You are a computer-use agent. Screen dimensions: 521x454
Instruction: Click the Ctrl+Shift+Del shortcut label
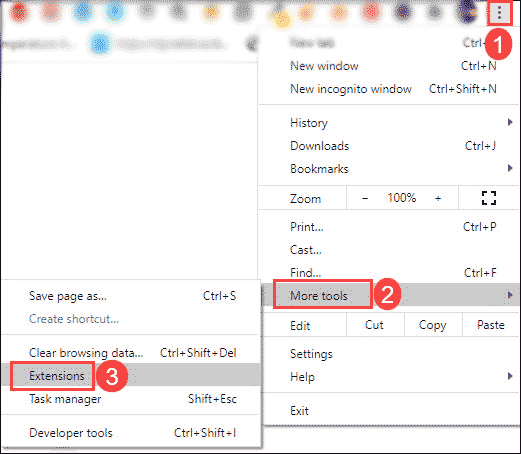[198, 353]
